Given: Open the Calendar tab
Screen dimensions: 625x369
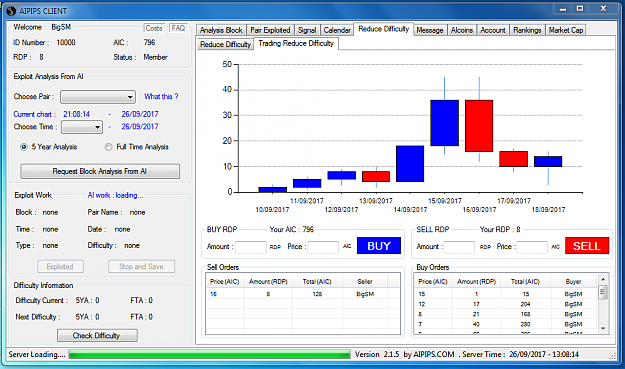Looking at the screenshot, I should [x=337, y=30].
